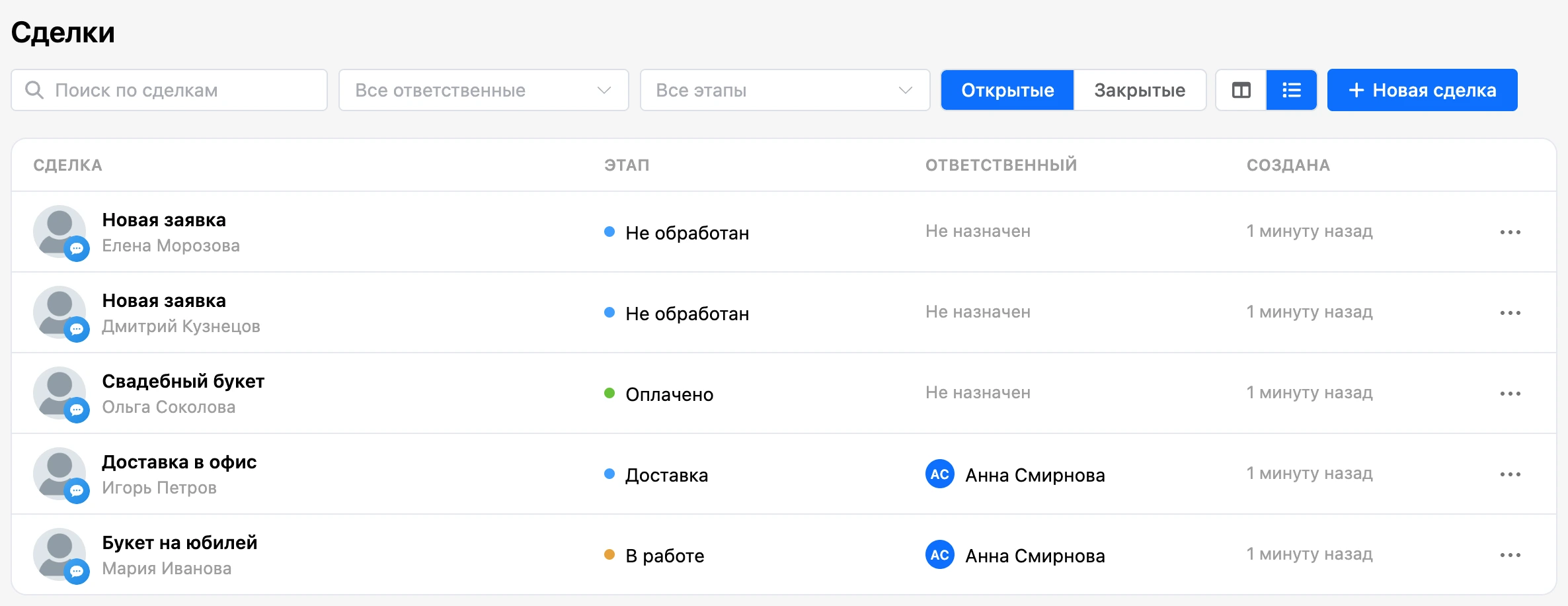Screen dimensions: 1568x606
Task: Click contact name Ольга Соколова
Action: (169, 407)
